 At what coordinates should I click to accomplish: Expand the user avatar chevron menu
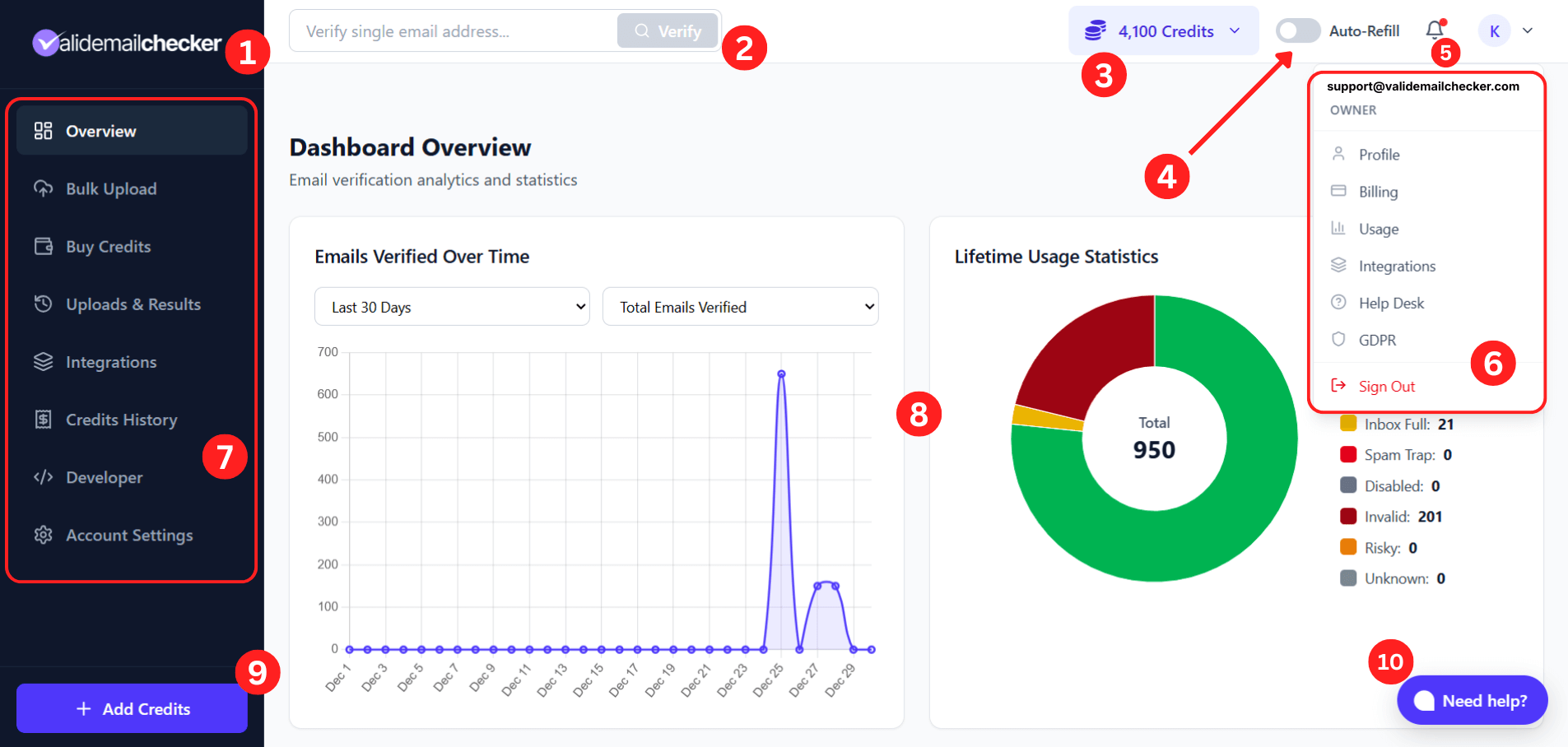[x=1528, y=30]
